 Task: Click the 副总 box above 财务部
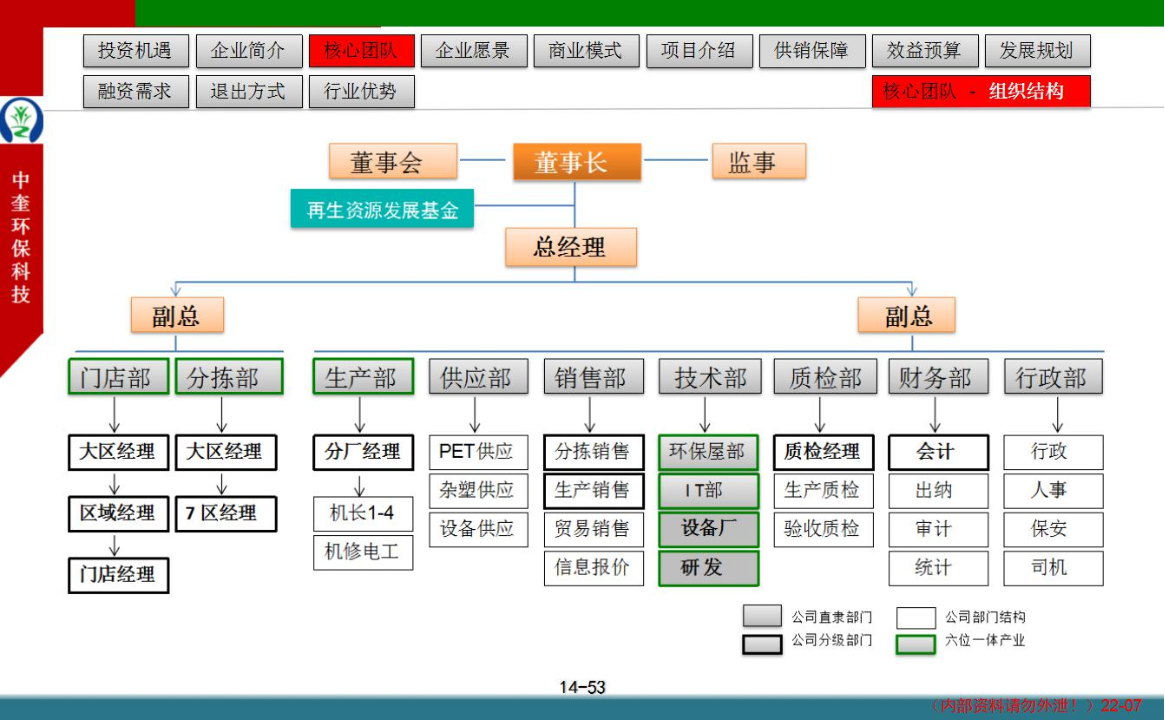pyautogui.click(x=906, y=315)
